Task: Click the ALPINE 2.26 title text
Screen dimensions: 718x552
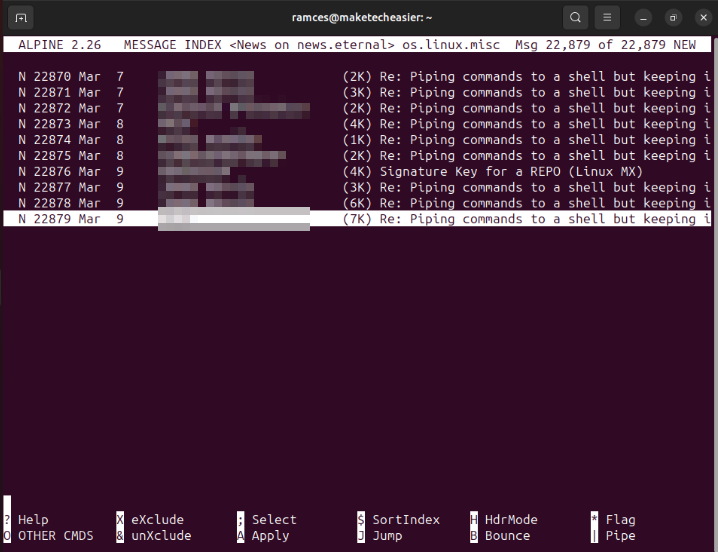Action: (x=60, y=45)
